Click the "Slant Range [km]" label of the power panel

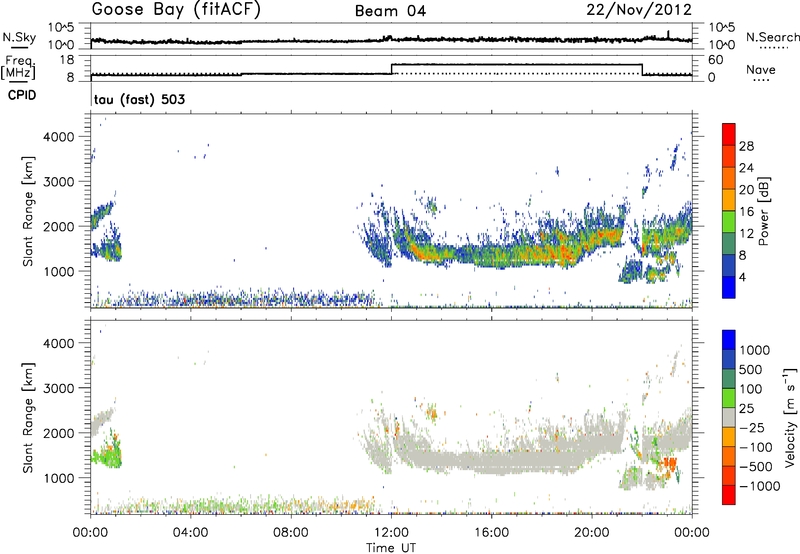point(28,211)
